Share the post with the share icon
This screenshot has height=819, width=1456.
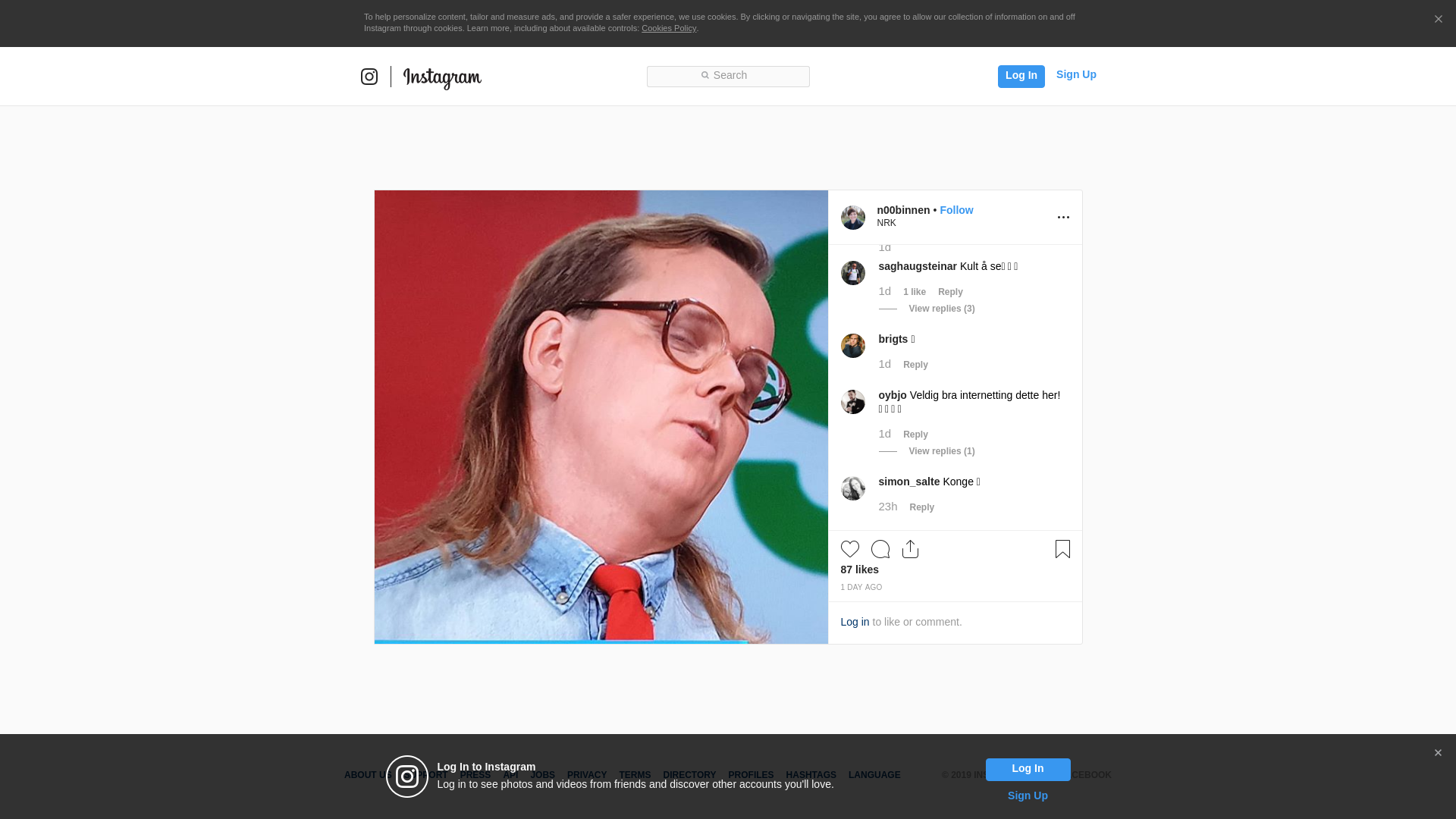[x=910, y=549]
